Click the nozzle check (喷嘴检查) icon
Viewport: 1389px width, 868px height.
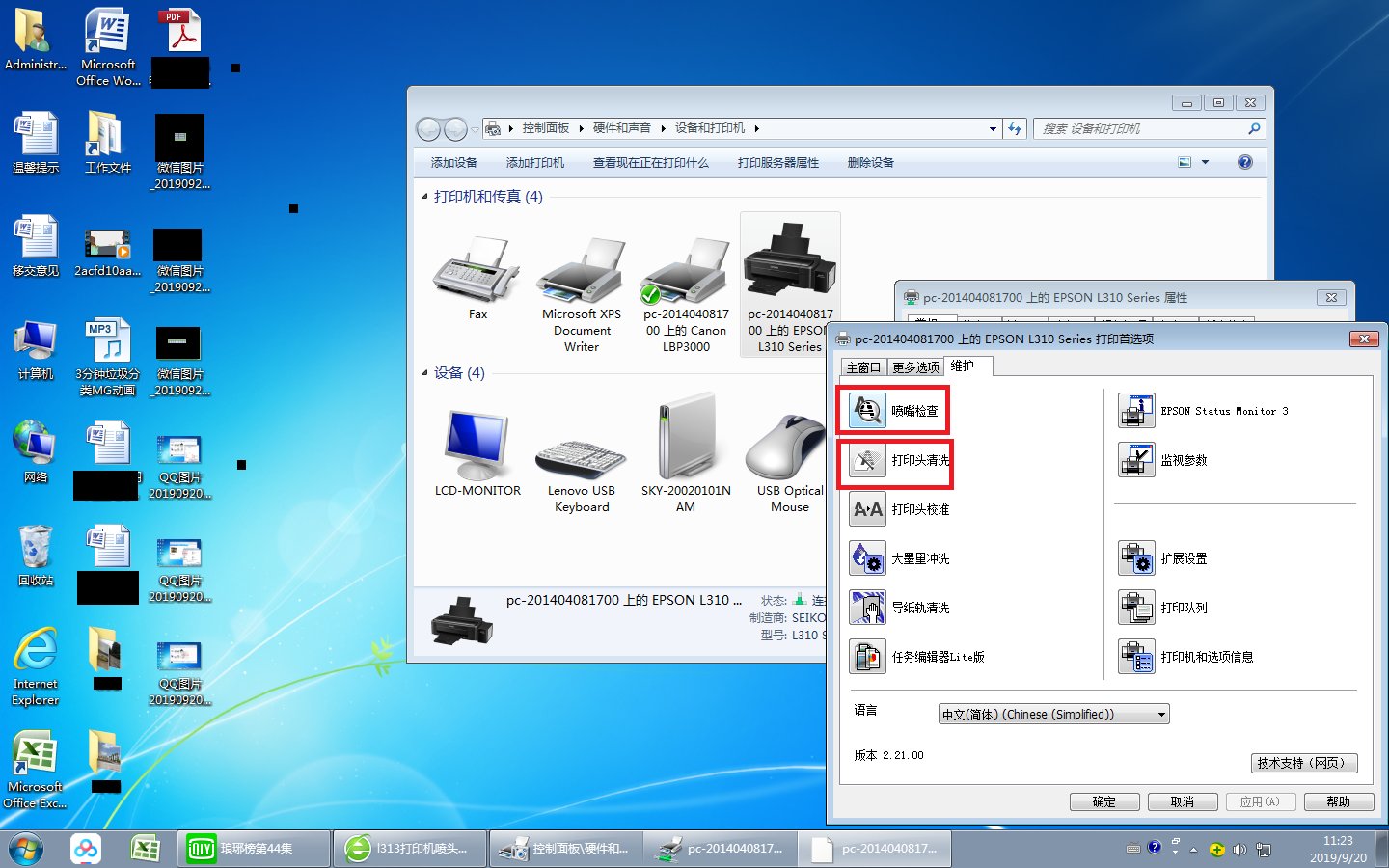[x=867, y=411]
